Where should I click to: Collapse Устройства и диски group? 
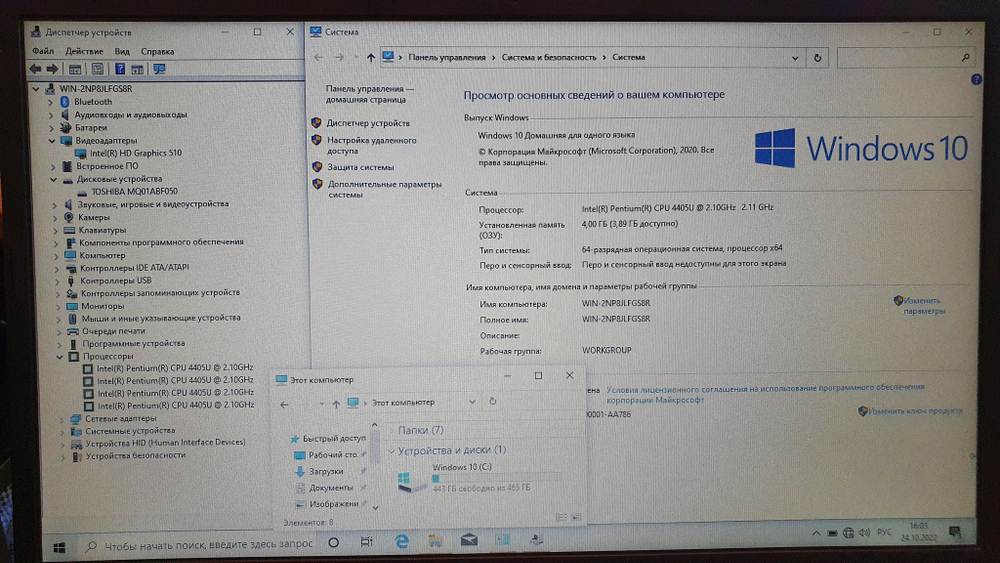pyautogui.click(x=391, y=451)
